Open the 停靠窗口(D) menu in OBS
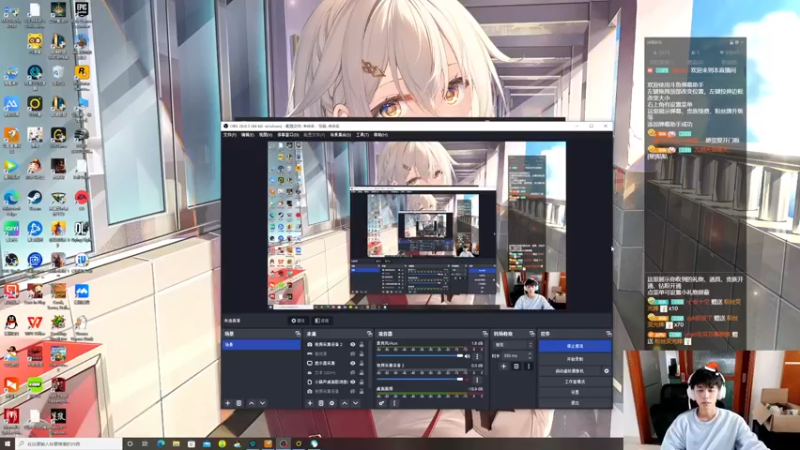This screenshot has height=450, width=800. pyautogui.click(x=288, y=135)
